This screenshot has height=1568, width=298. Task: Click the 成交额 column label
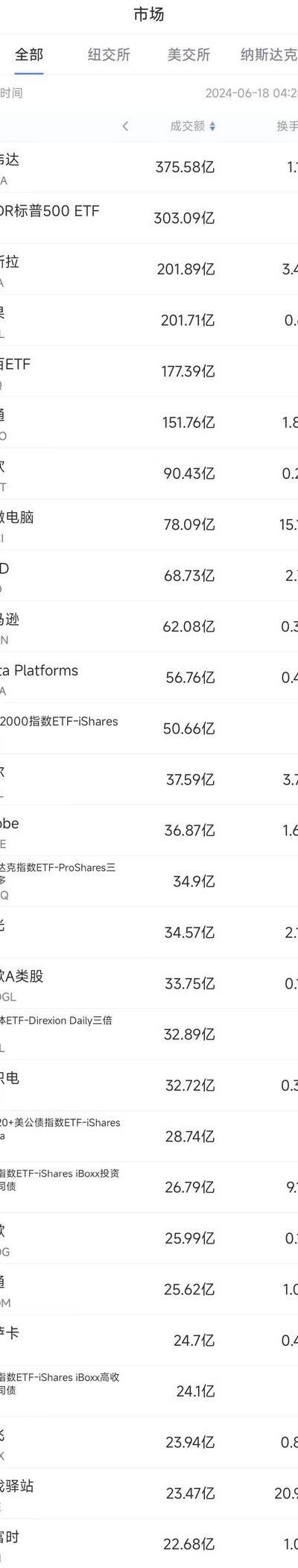(x=188, y=126)
